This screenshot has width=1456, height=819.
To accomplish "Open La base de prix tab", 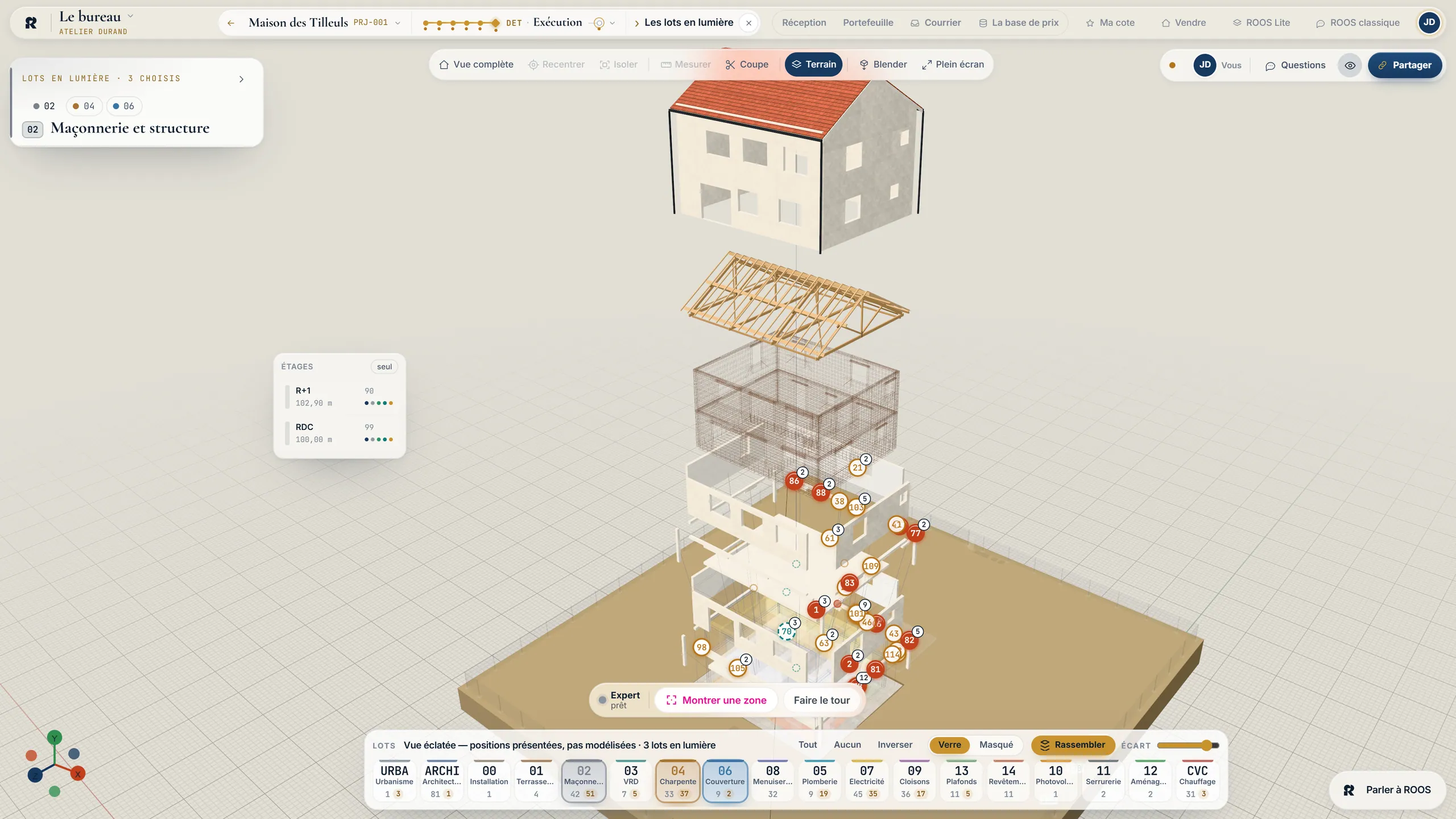I will pos(1019,23).
